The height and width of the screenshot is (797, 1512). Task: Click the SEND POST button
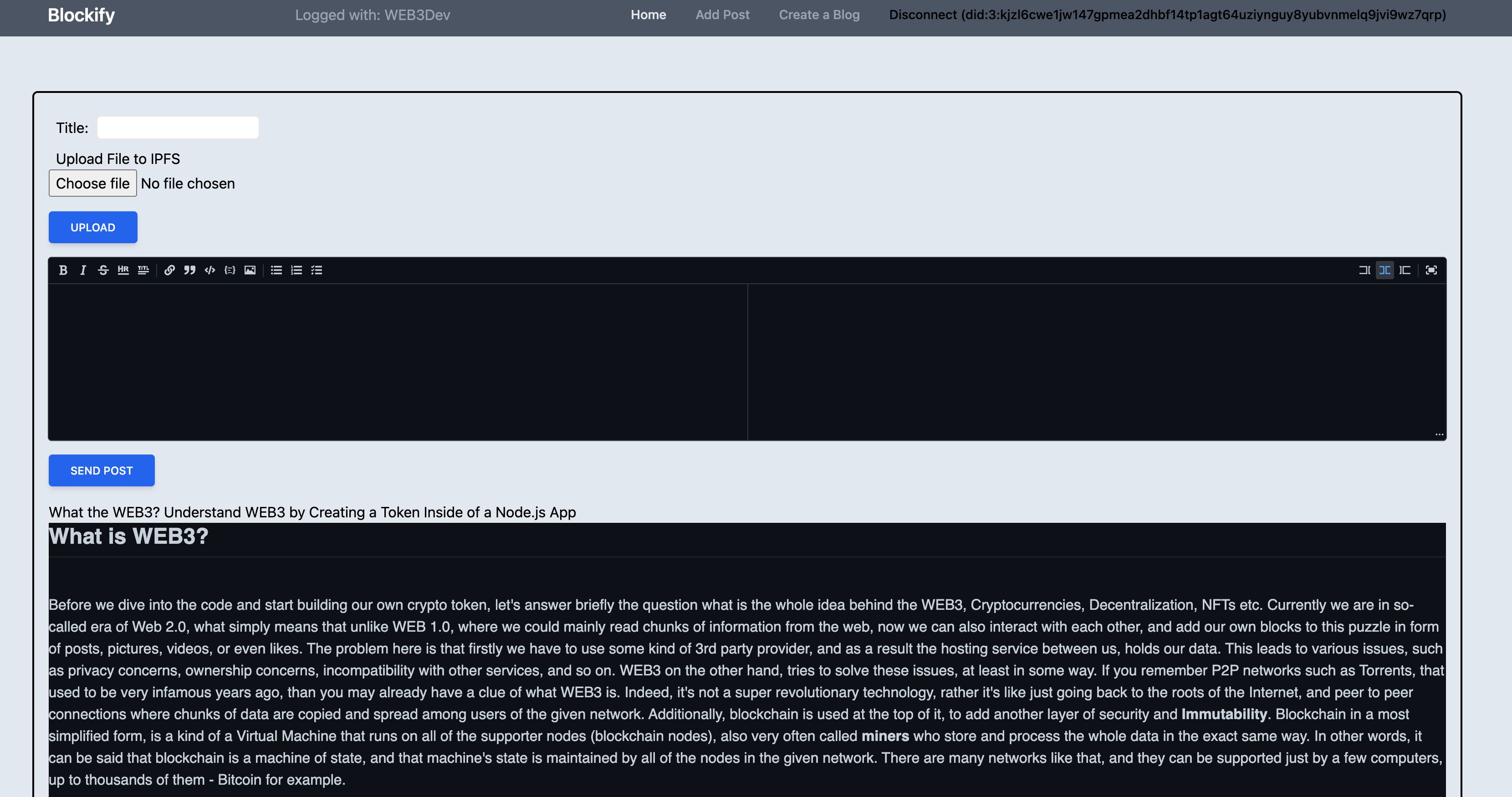[x=102, y=470]
